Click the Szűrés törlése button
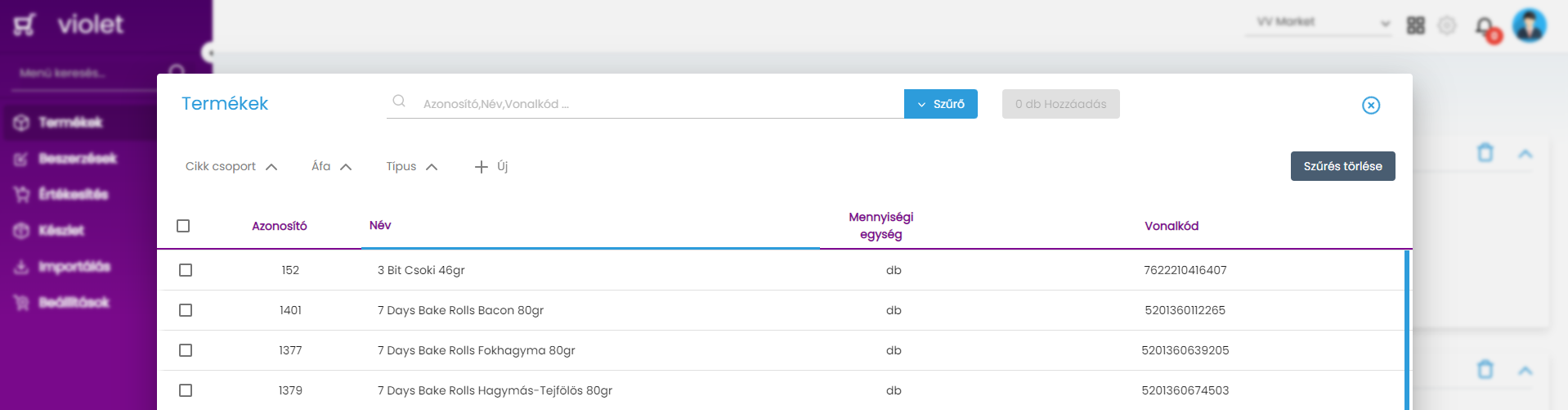 tap(1342, 166)
